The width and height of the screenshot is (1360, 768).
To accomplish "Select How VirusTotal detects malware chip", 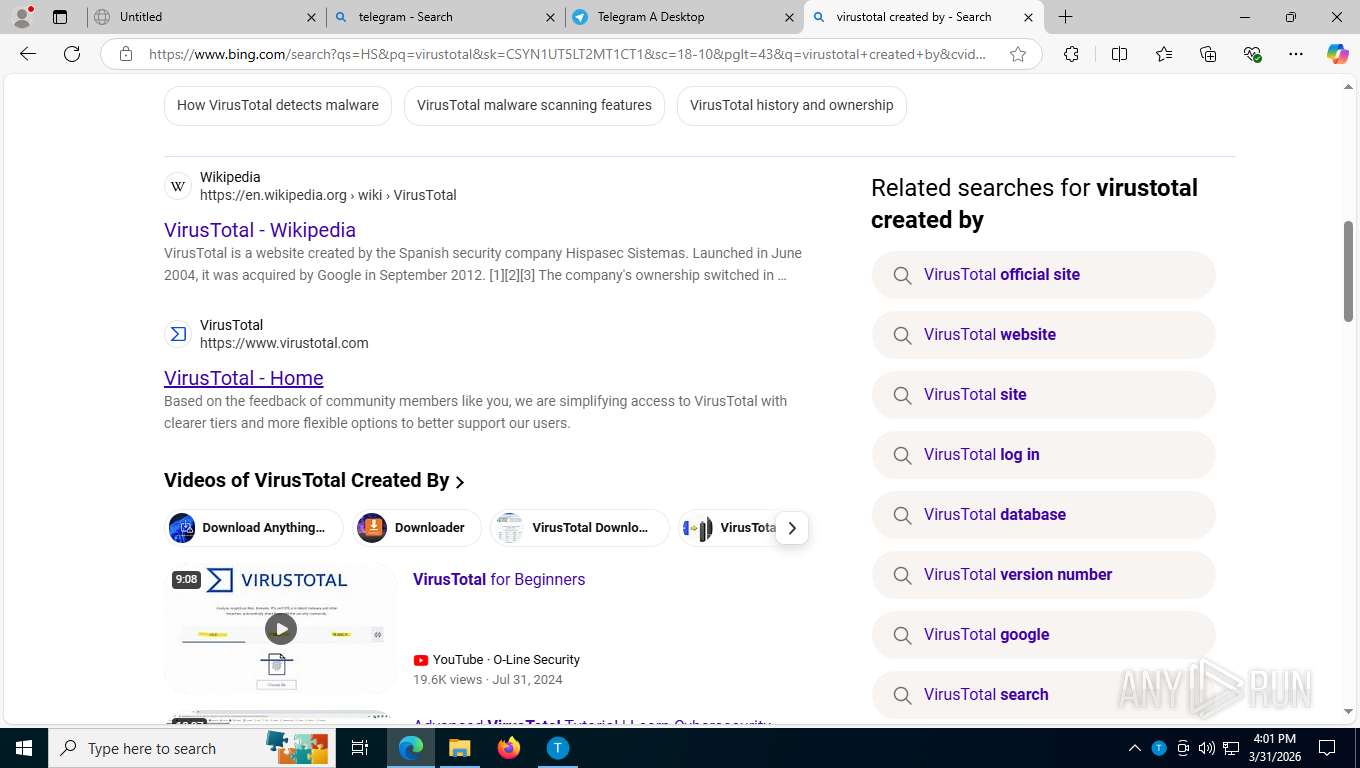I will pyautogui.click(x=278, y=105).
